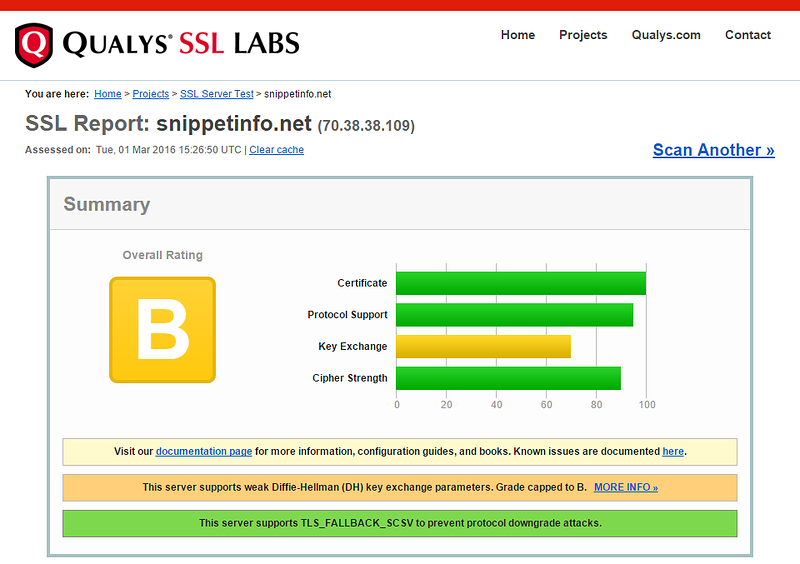Click the 'SSL Report: snippetinfo.net' heading

click(x=168, y=124)
